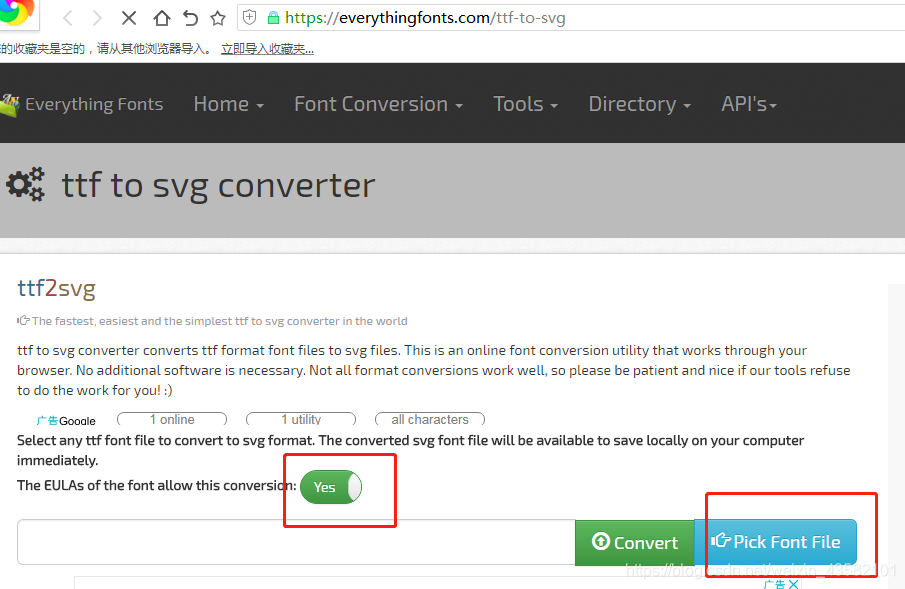
Task: Click the green Convert button
Action: point(634,542)
